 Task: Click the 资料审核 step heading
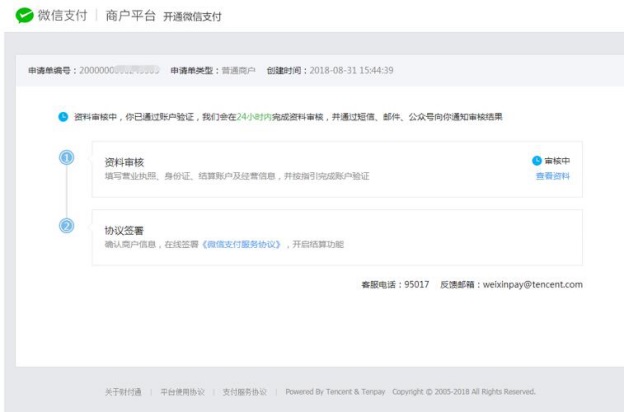point(124,161)
